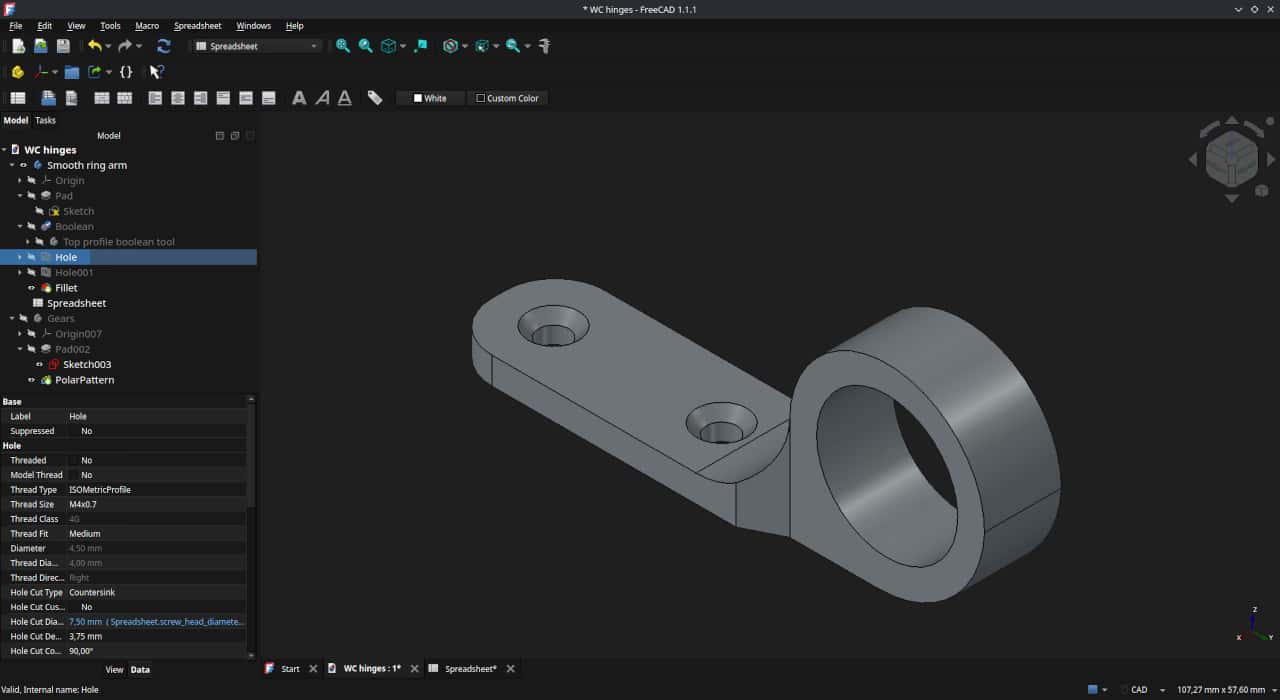Click the split cell icon
Image resolution: width=1280 pixels, height=700 pixels.
click(x=125, y=98)
